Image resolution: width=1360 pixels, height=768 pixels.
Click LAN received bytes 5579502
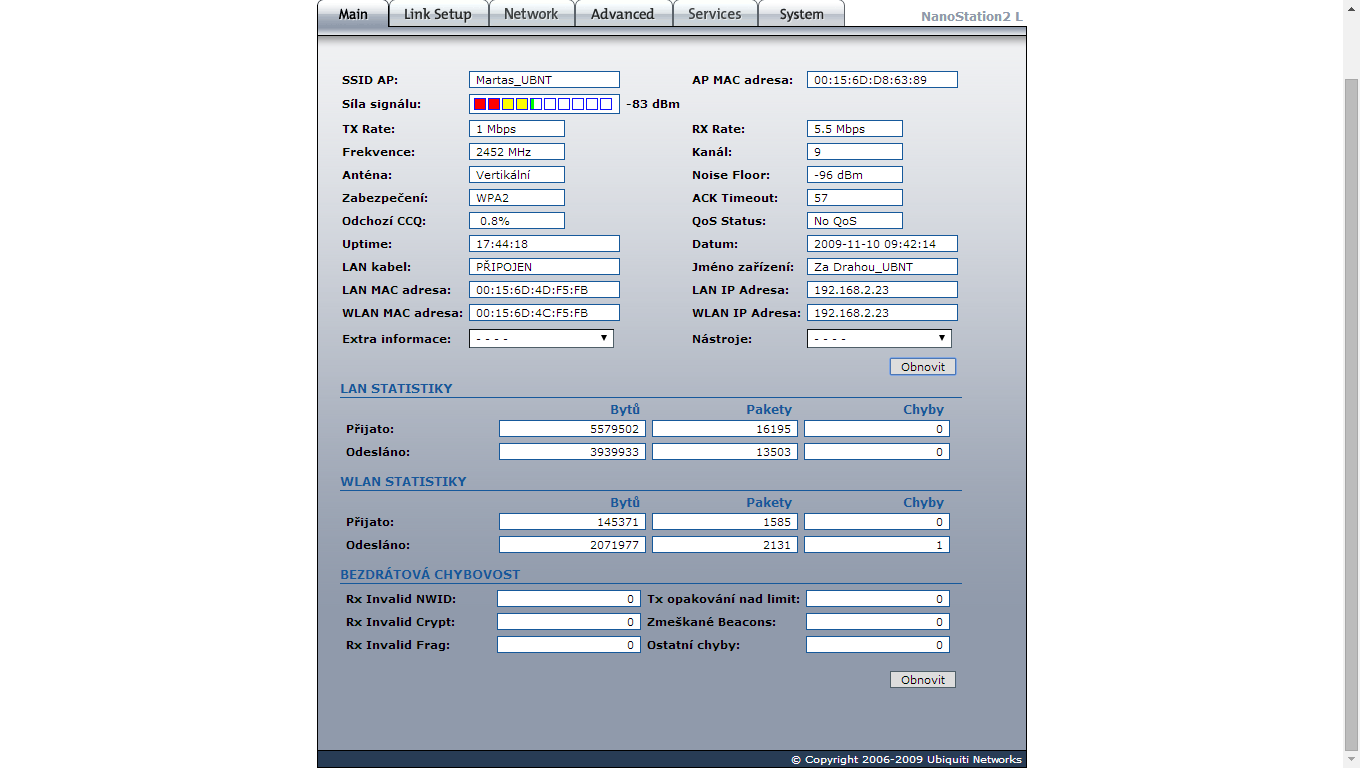tap(572, 429)
